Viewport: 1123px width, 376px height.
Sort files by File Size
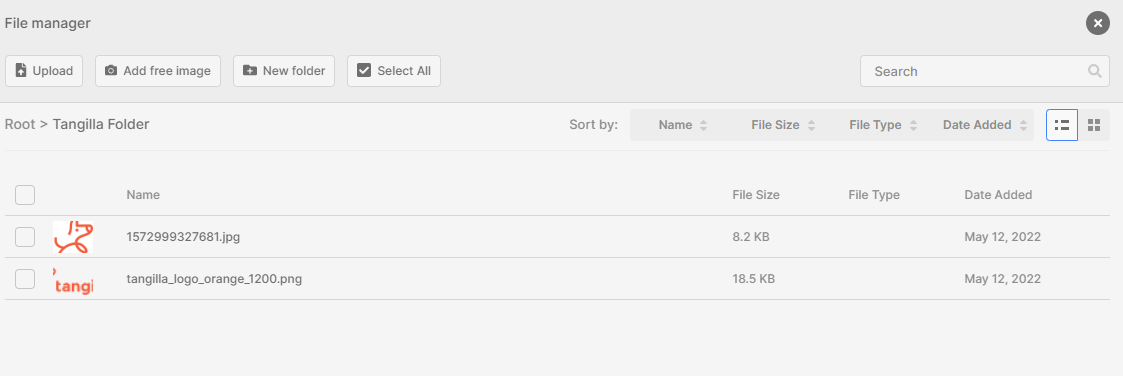point(783,125)
